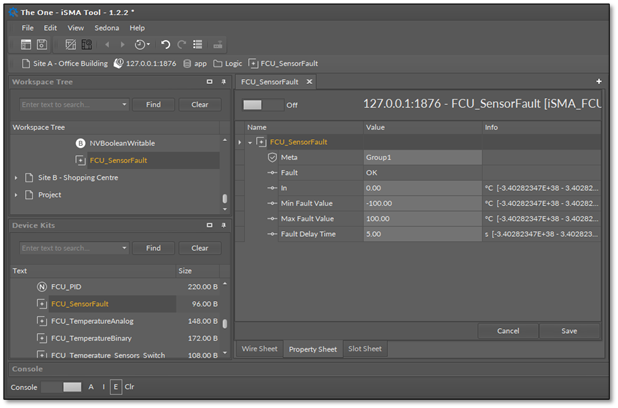Click the Save button
The height and width of the screenshot is (408, 618).
[x=569, y=331]
